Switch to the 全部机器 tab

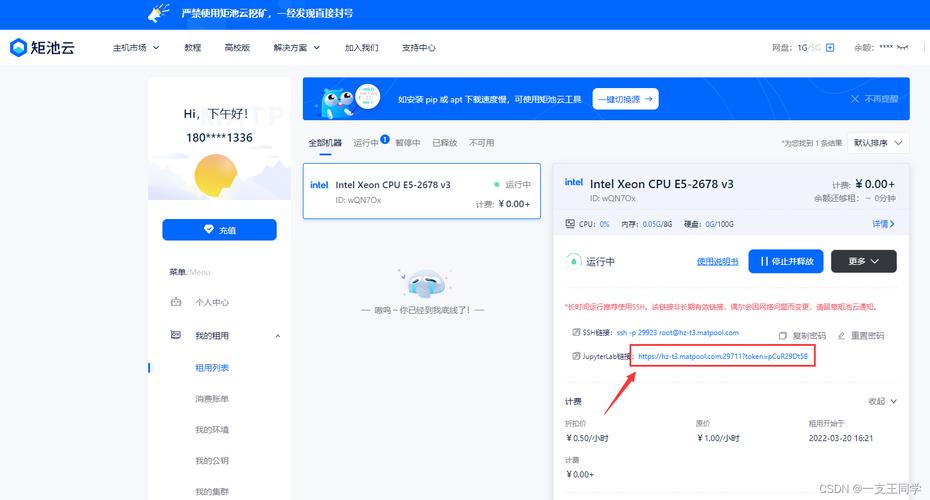(325, 143)
